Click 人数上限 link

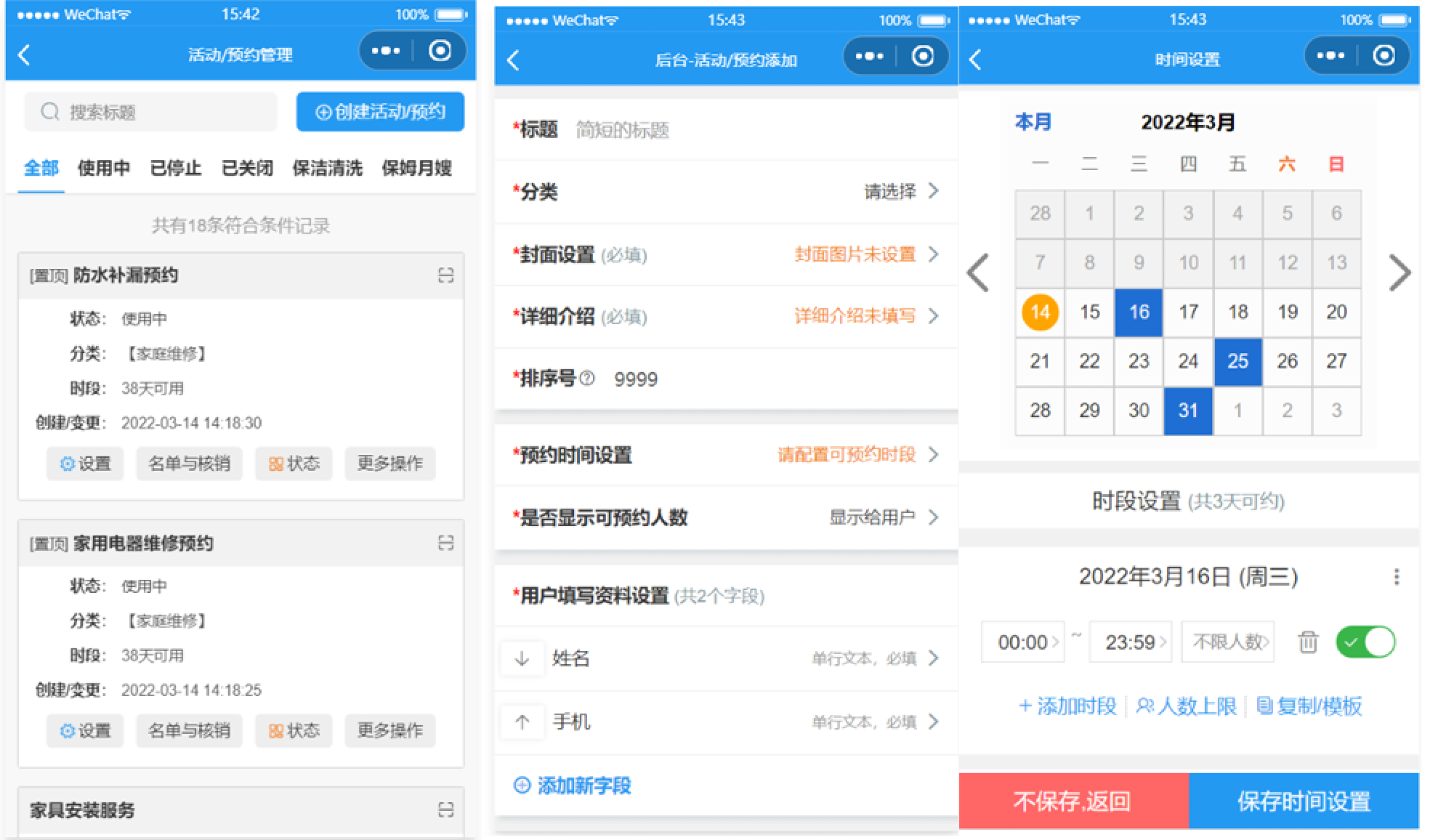click(x=1186, y=706)
